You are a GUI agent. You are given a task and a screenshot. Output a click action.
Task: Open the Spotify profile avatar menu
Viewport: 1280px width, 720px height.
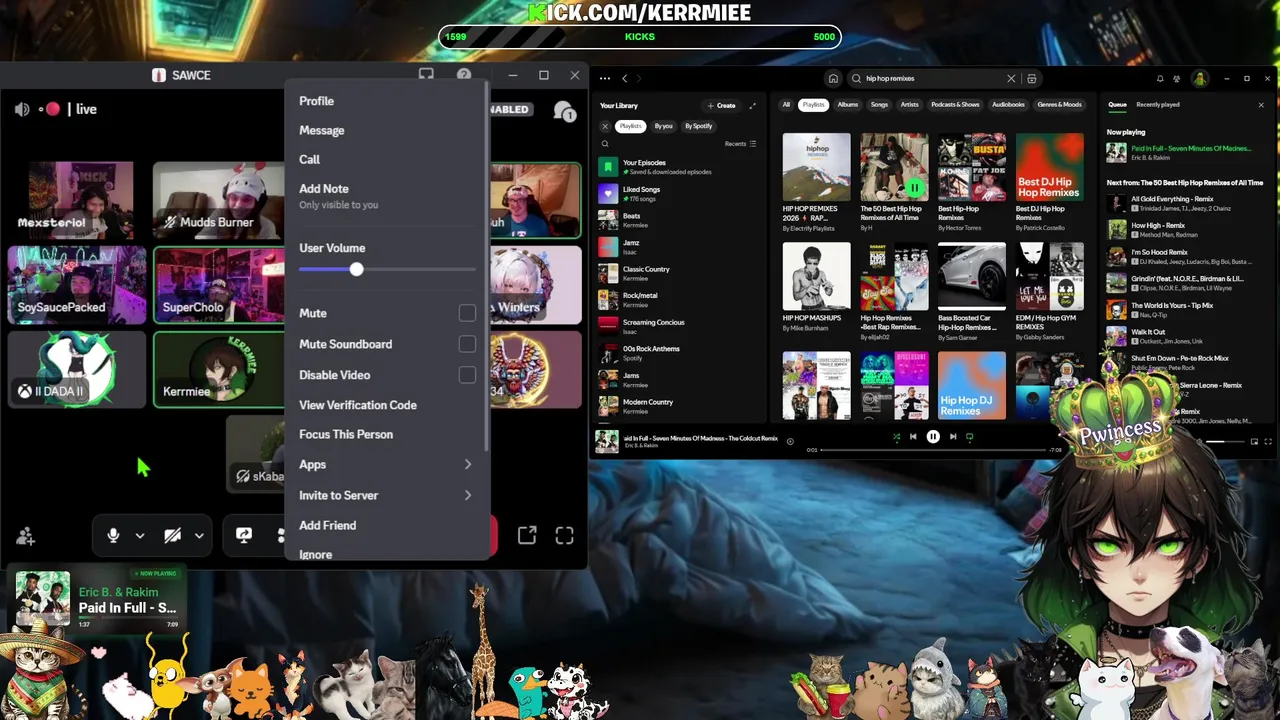1199,78
